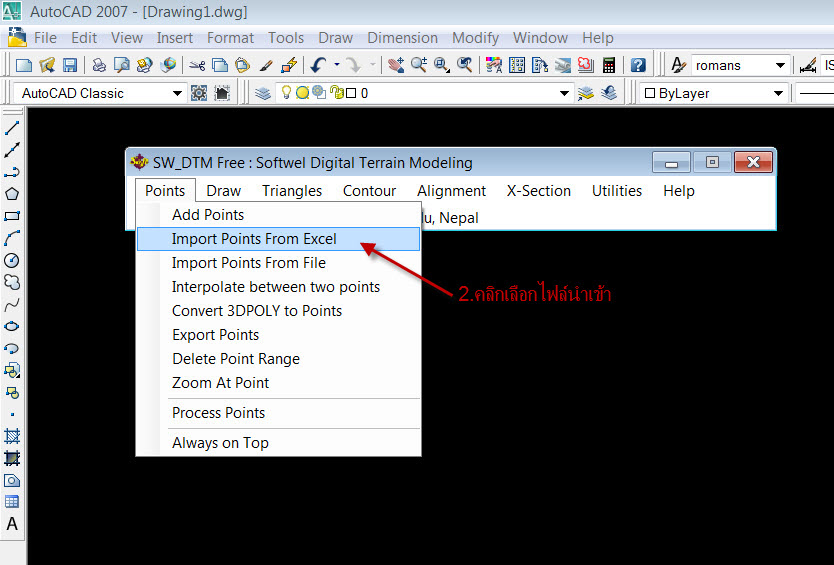Choose Import Points From Excel
The image size is (834, 565).
(278, 239)
